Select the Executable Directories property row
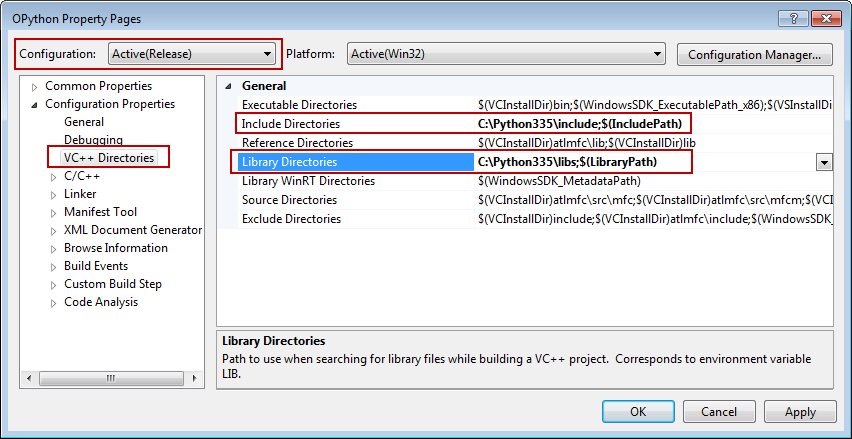This screenshot has width=852, height=439. (x=298, y=105)
